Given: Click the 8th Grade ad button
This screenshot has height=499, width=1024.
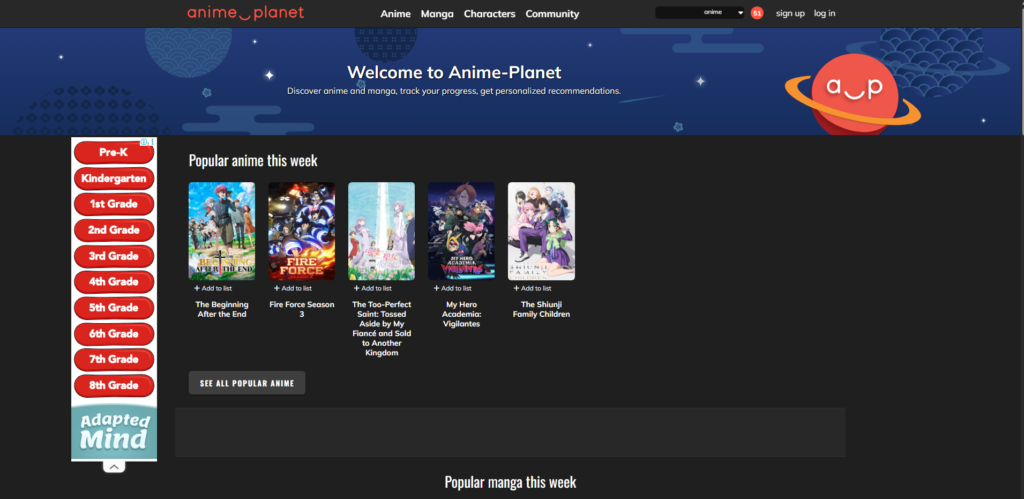Looking at the screenshot, I should (114, 385).
